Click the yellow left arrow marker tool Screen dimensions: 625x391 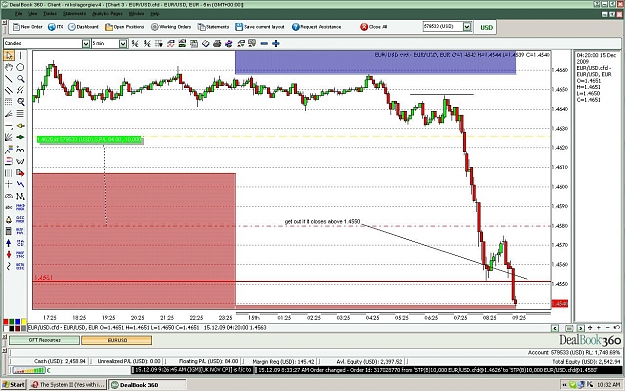click(x=20, y=126)
